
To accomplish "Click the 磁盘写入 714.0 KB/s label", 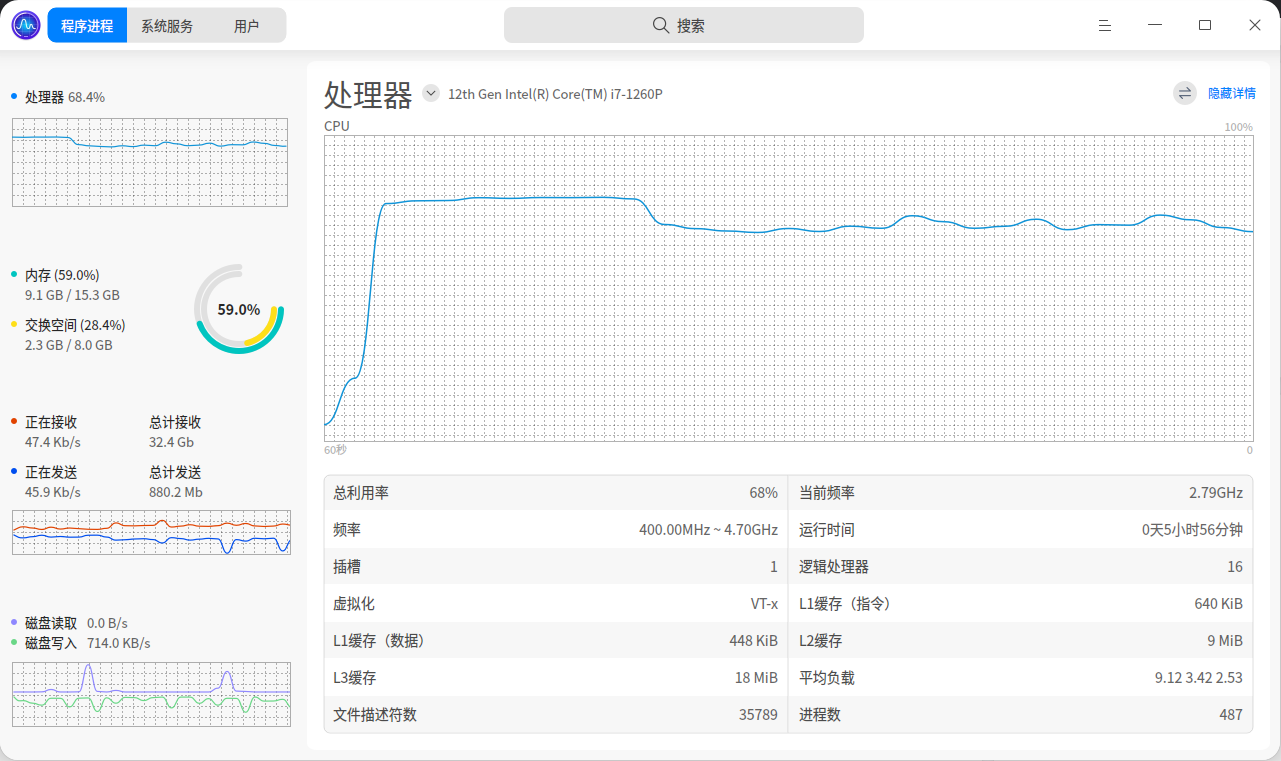I will pyautogui.click(x=88, y=643).
